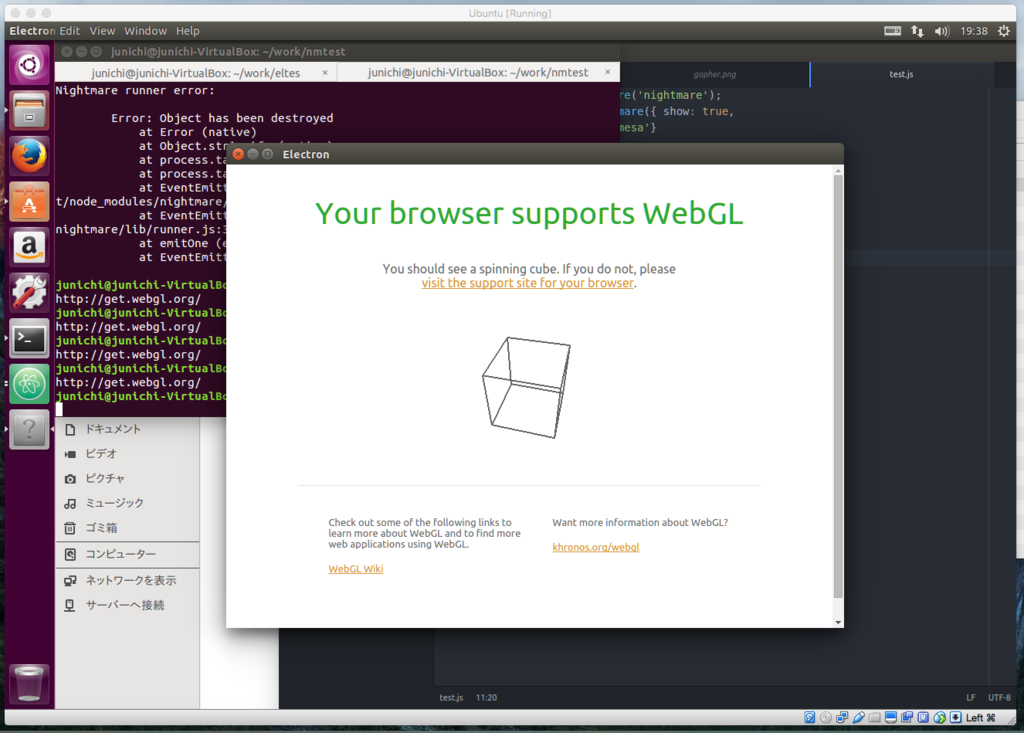
Task: Open System Settings wrench-and-gear icon
Action: pos(29,293)
